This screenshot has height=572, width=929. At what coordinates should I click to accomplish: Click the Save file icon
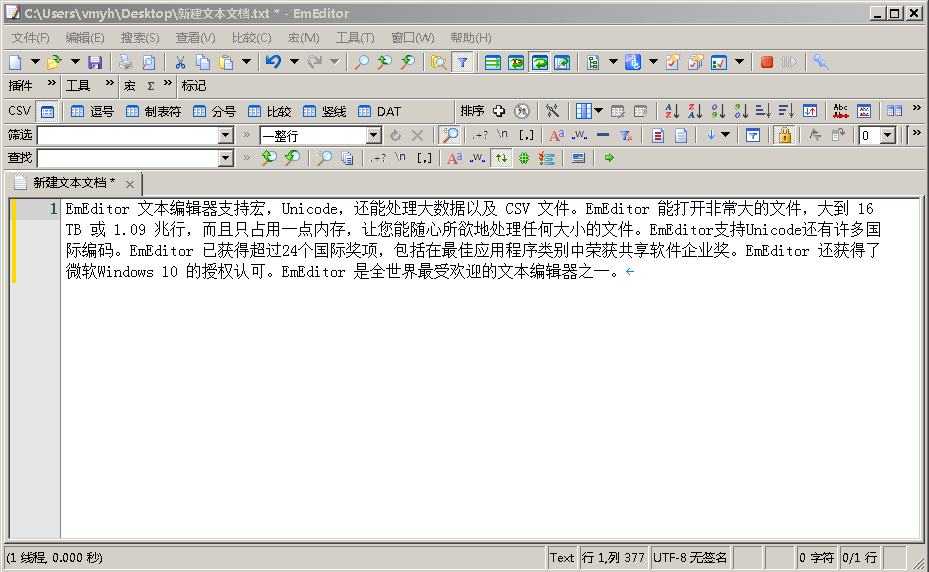95,62
